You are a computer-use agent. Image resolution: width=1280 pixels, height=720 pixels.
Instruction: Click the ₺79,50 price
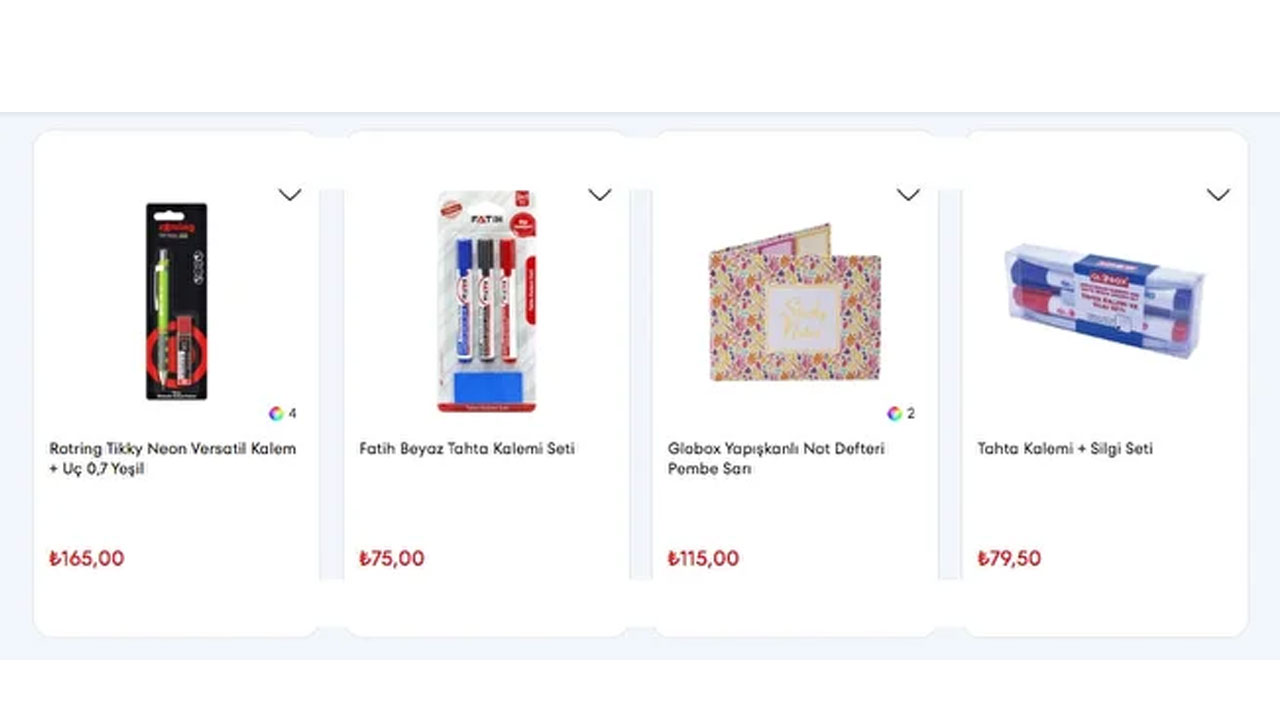[1010, 558]
